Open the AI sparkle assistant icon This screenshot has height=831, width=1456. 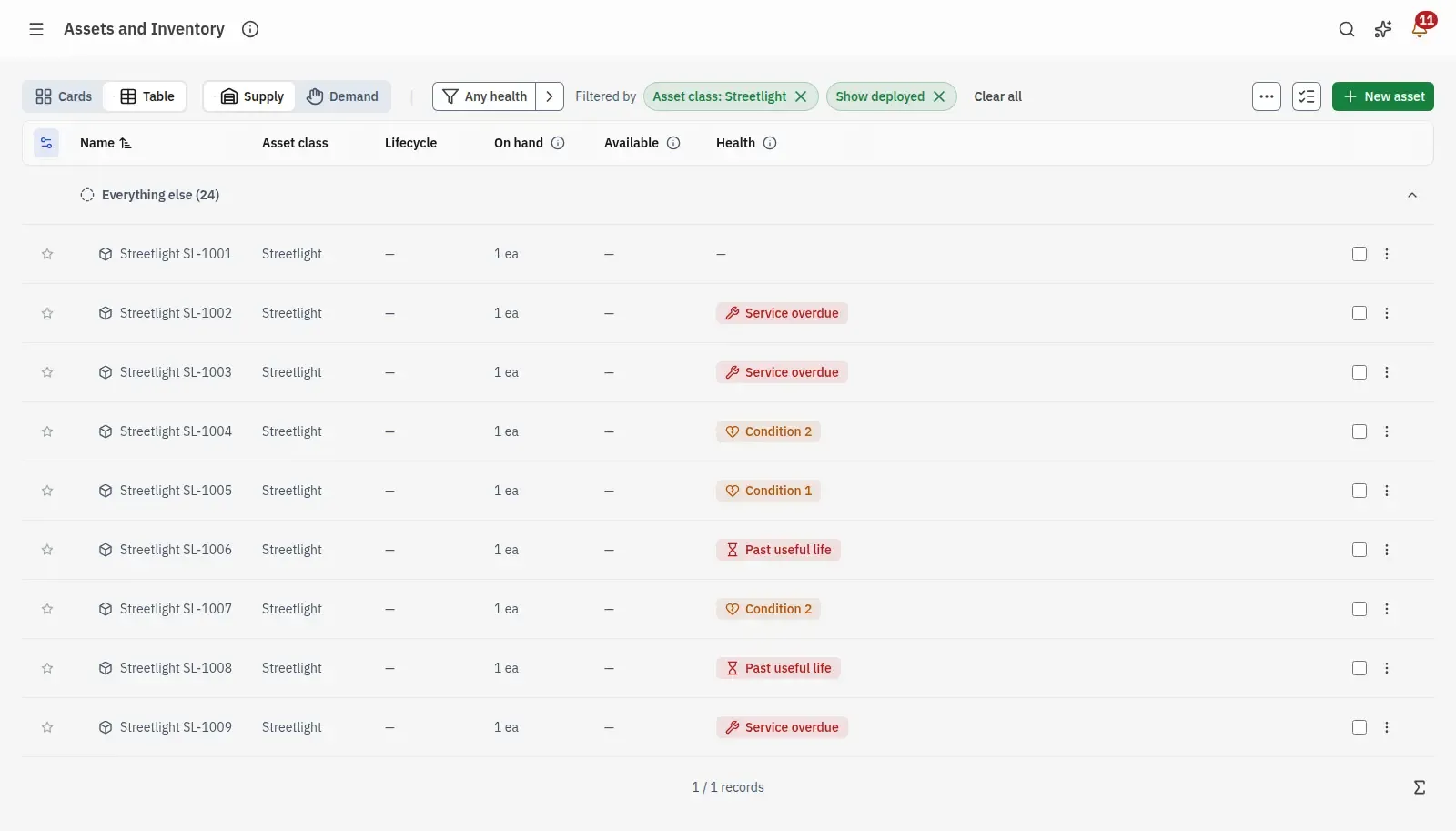(1383, 29)
